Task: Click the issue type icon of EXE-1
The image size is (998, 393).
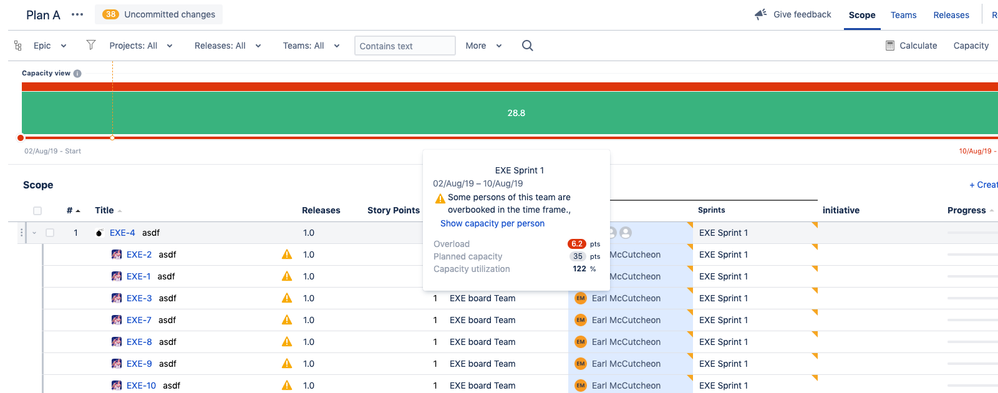Action: coord(116,276)
